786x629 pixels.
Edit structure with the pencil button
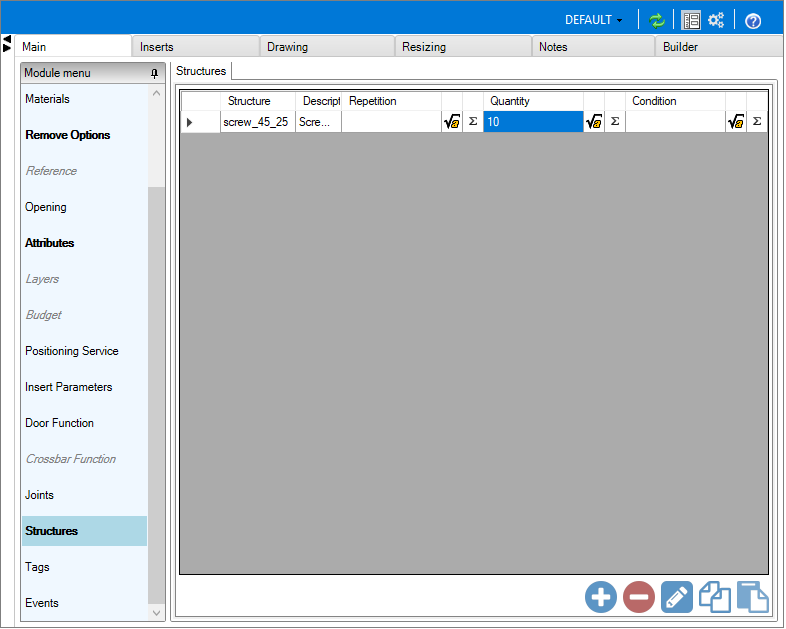677,597
